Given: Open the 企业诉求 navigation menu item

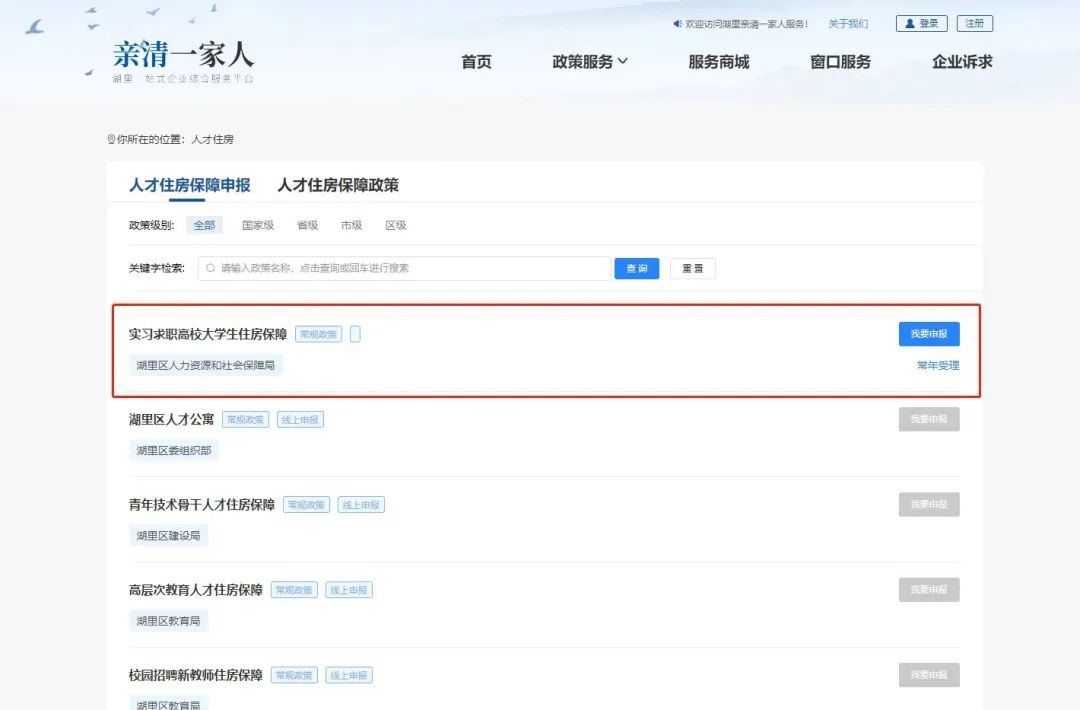Looking at the screenshot, I should 962,62.
